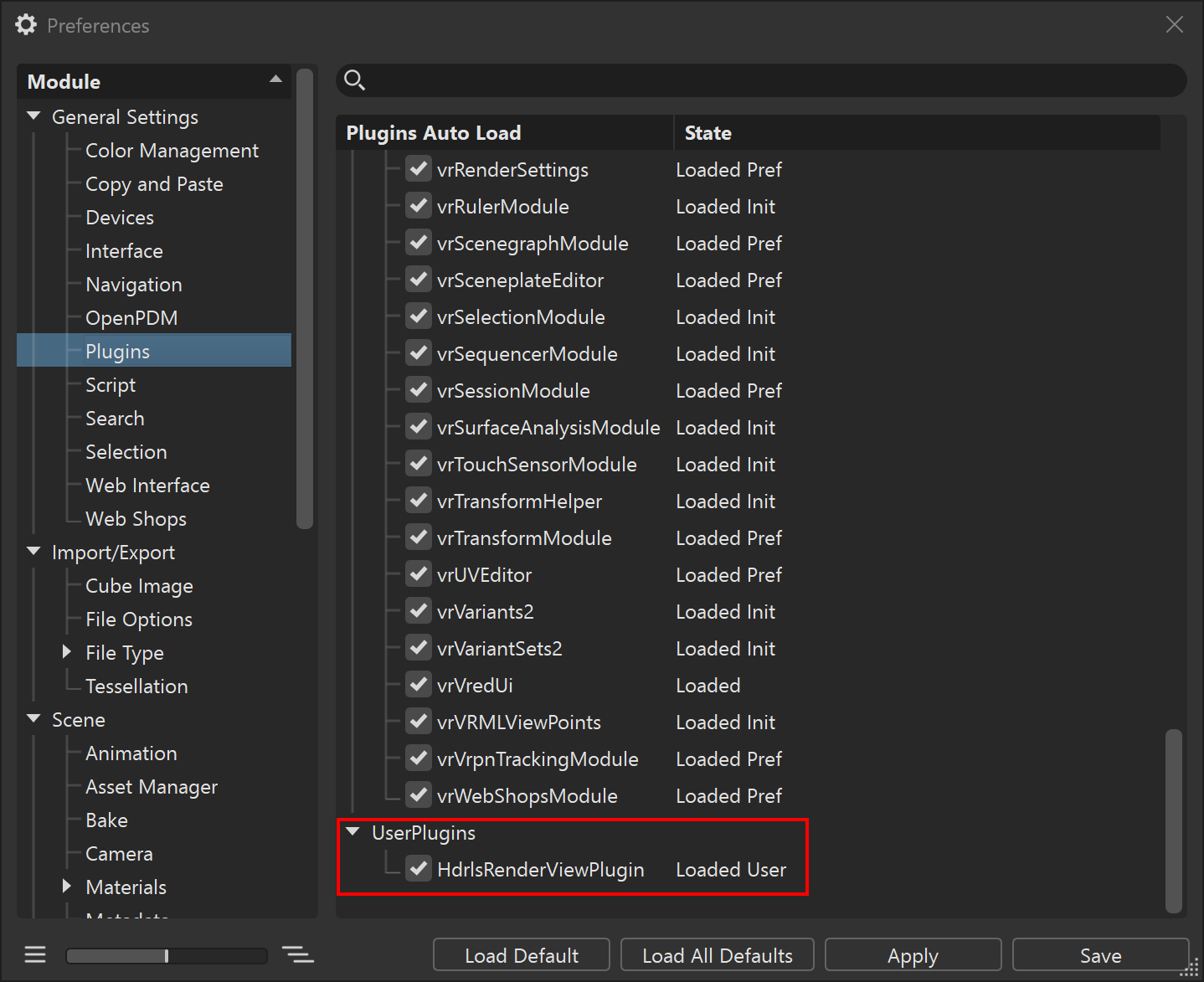Toggle the vrVredUi checkbox
Viewport: 1204px width, 982px height.
tap(419, 684)
